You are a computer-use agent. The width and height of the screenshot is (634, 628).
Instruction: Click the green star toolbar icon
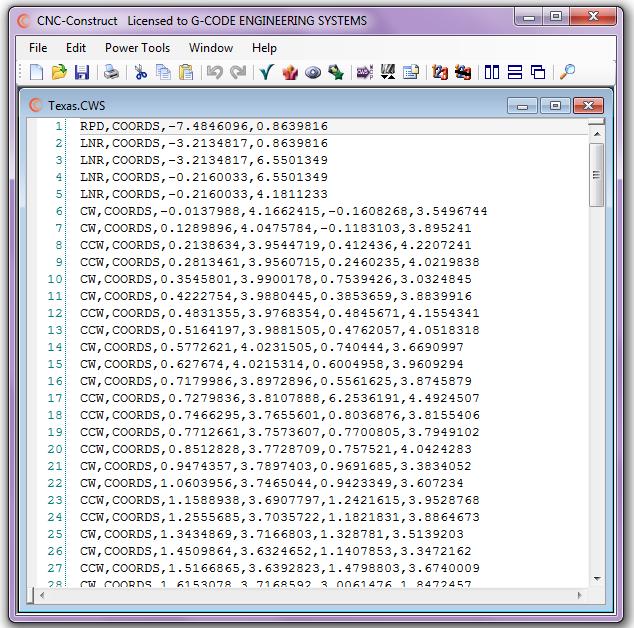pos(336,72)
